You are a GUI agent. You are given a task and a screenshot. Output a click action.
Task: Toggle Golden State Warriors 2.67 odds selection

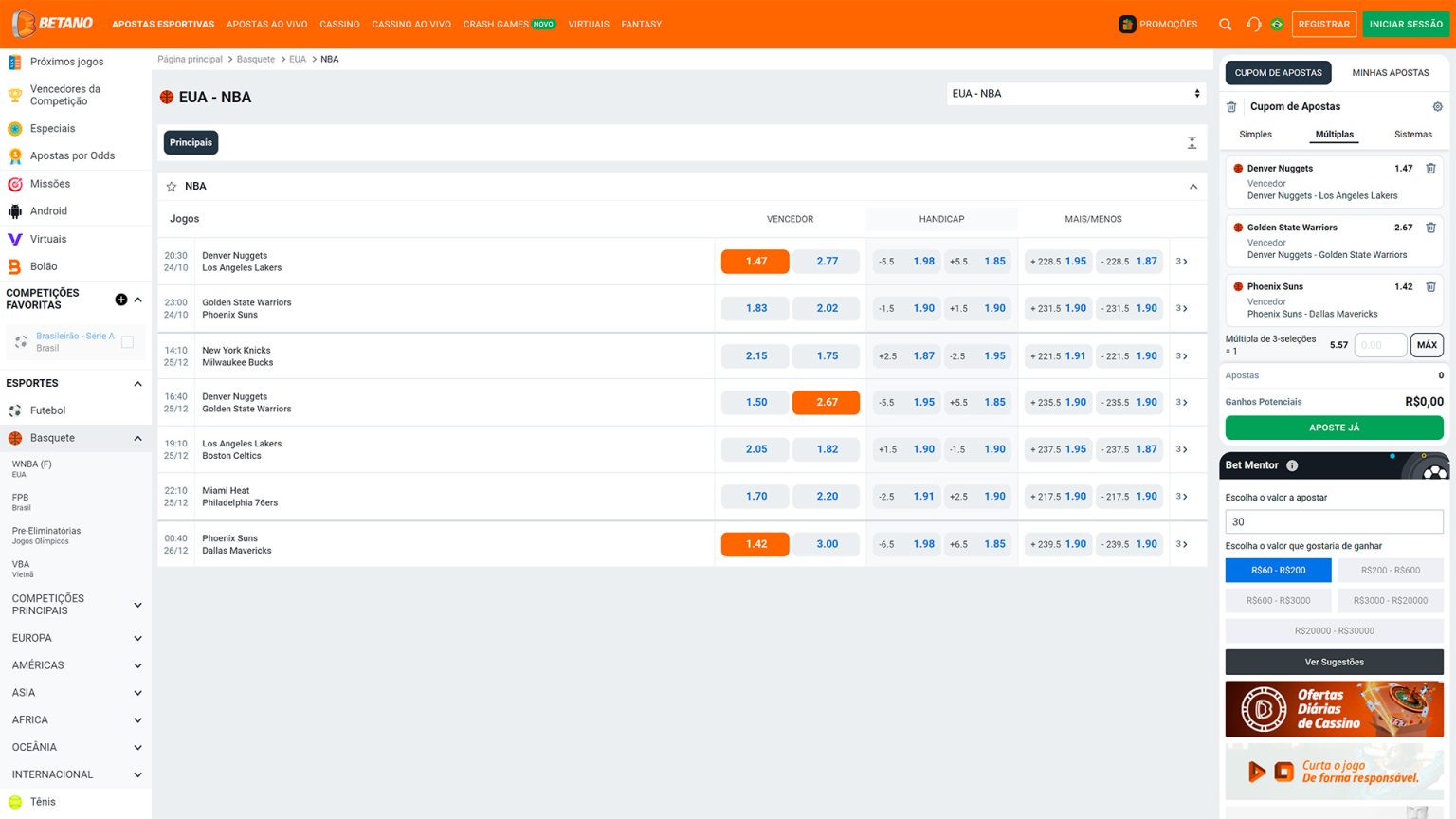[826, 402]
